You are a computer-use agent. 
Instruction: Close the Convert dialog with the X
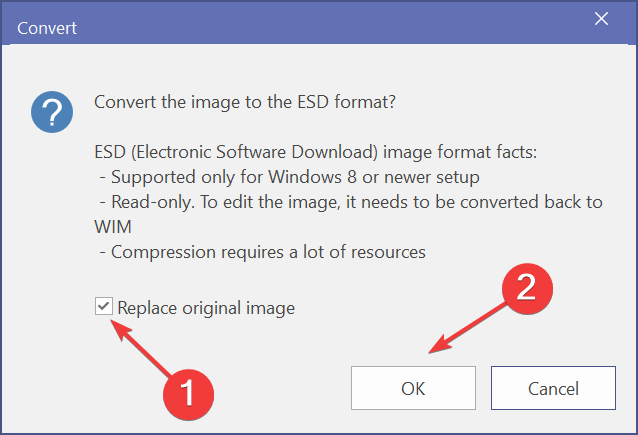pos(601,19)
